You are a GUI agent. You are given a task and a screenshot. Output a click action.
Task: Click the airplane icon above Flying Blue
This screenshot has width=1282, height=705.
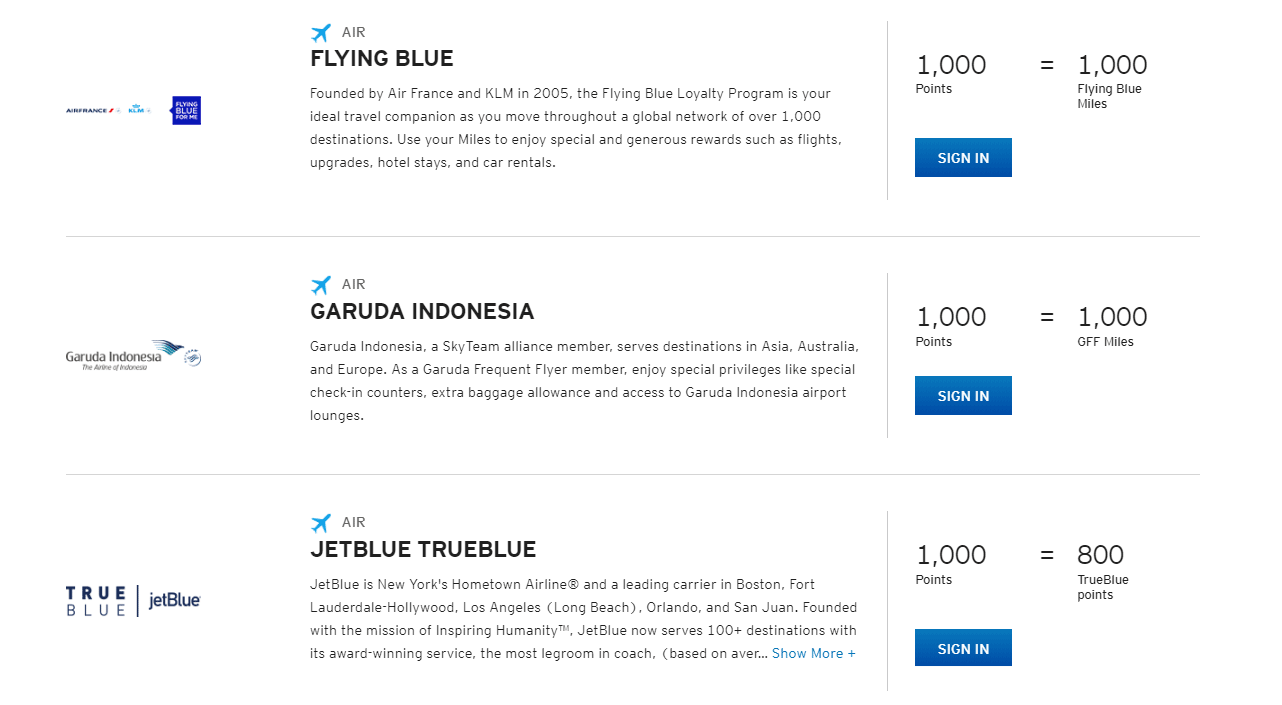(x=320, y=33)
